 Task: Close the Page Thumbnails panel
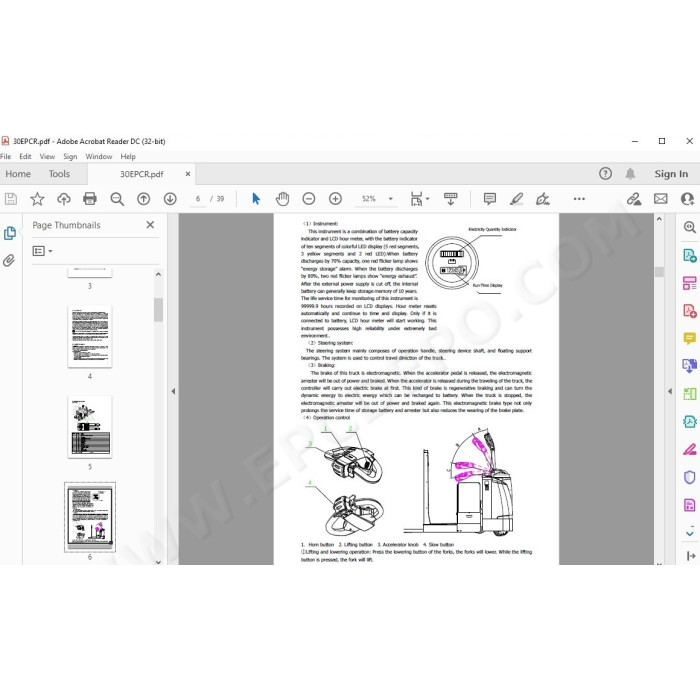(x=150, y=225)
